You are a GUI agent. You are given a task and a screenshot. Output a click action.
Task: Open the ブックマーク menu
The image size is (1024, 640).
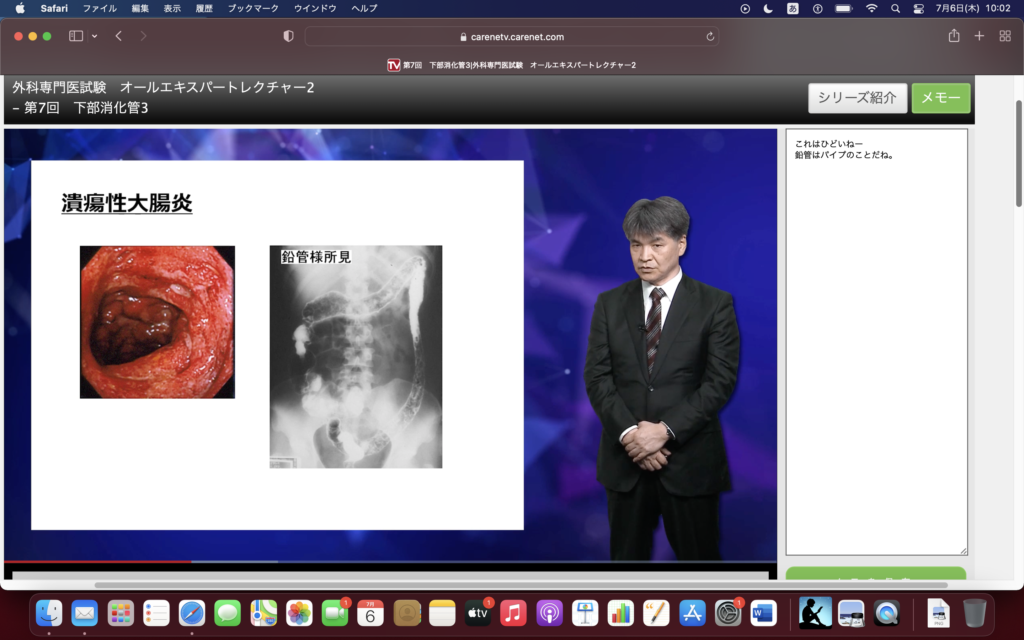click(x=253, y=8)
